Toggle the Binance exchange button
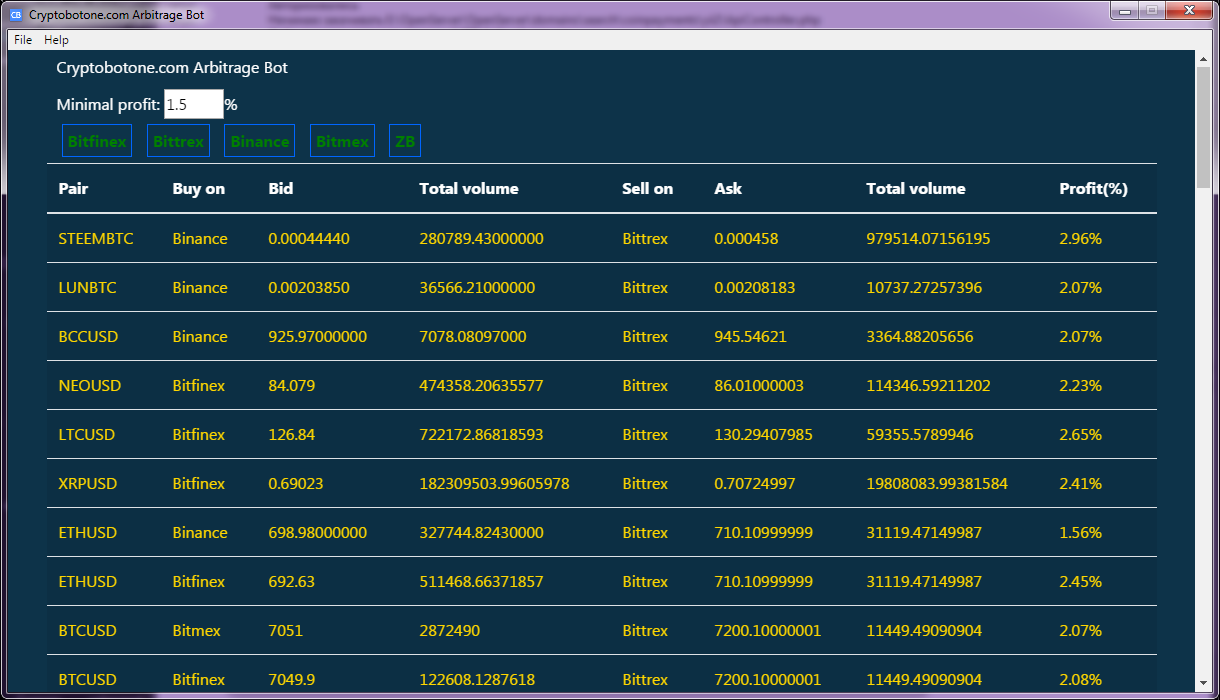Image resolution: width=1220 pixels, height=700 pixels. coord(260,141)
